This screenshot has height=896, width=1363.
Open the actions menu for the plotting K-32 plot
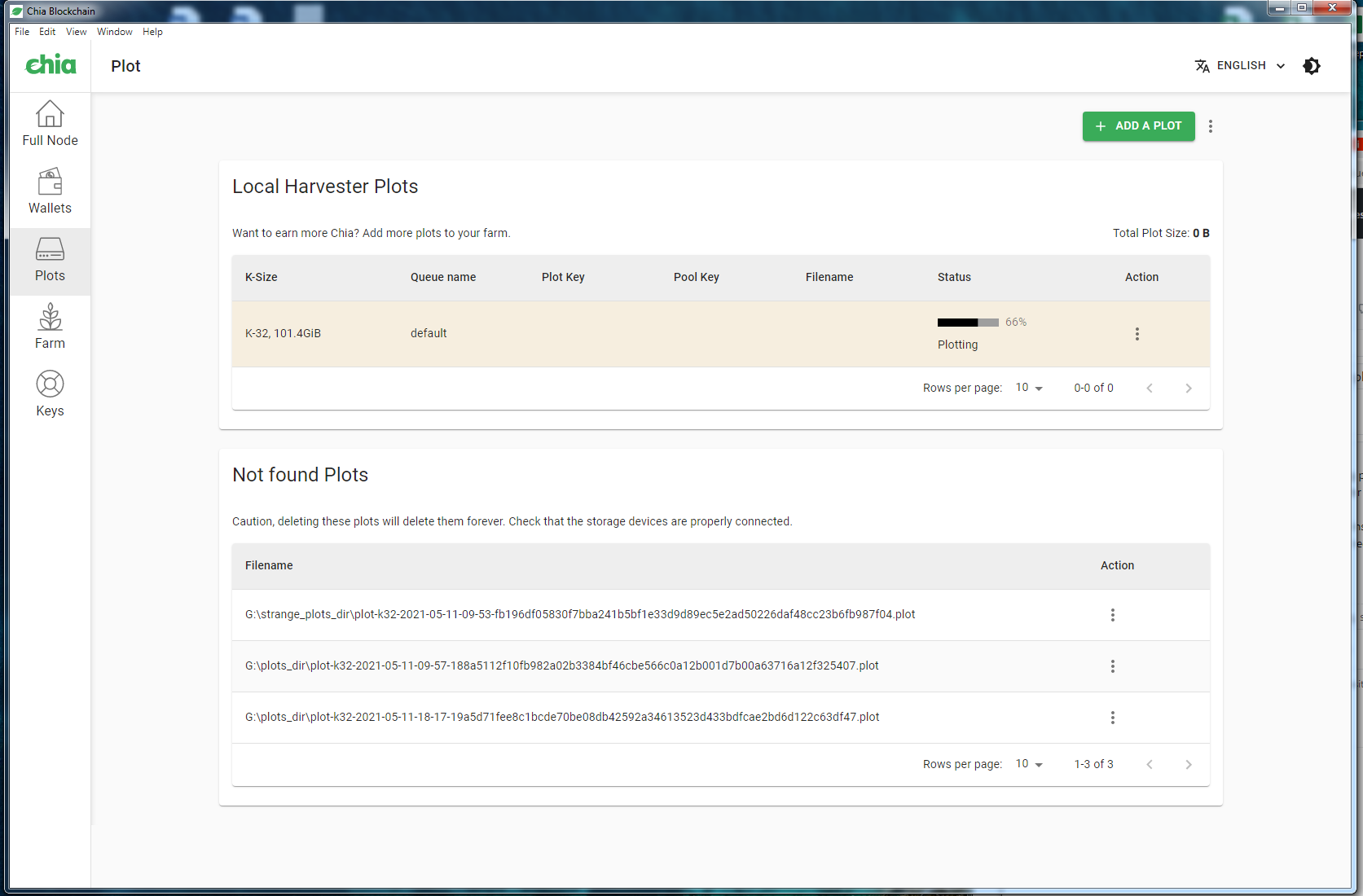click(x=1137, y=333)
